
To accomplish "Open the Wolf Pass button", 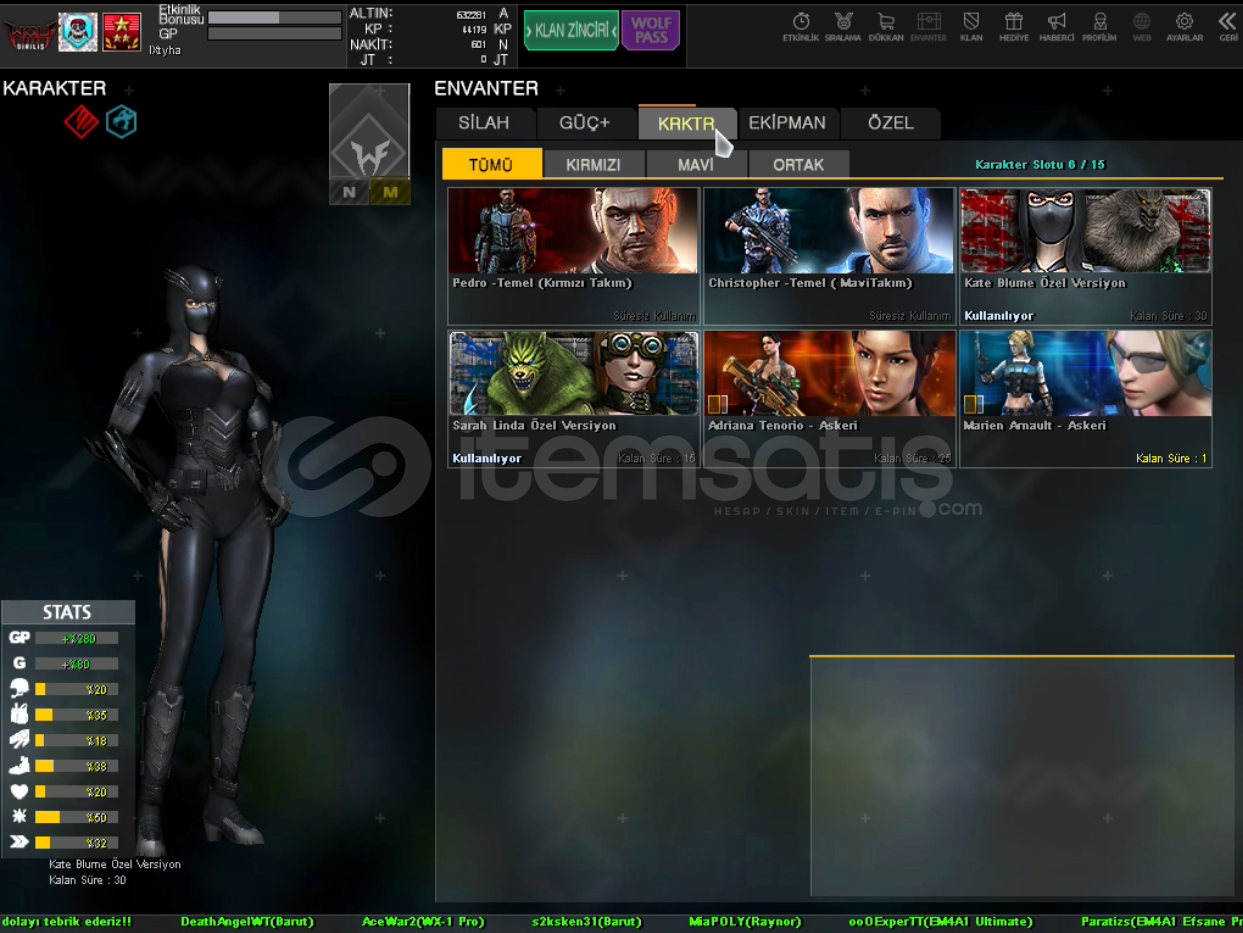I will coord(650,30).
